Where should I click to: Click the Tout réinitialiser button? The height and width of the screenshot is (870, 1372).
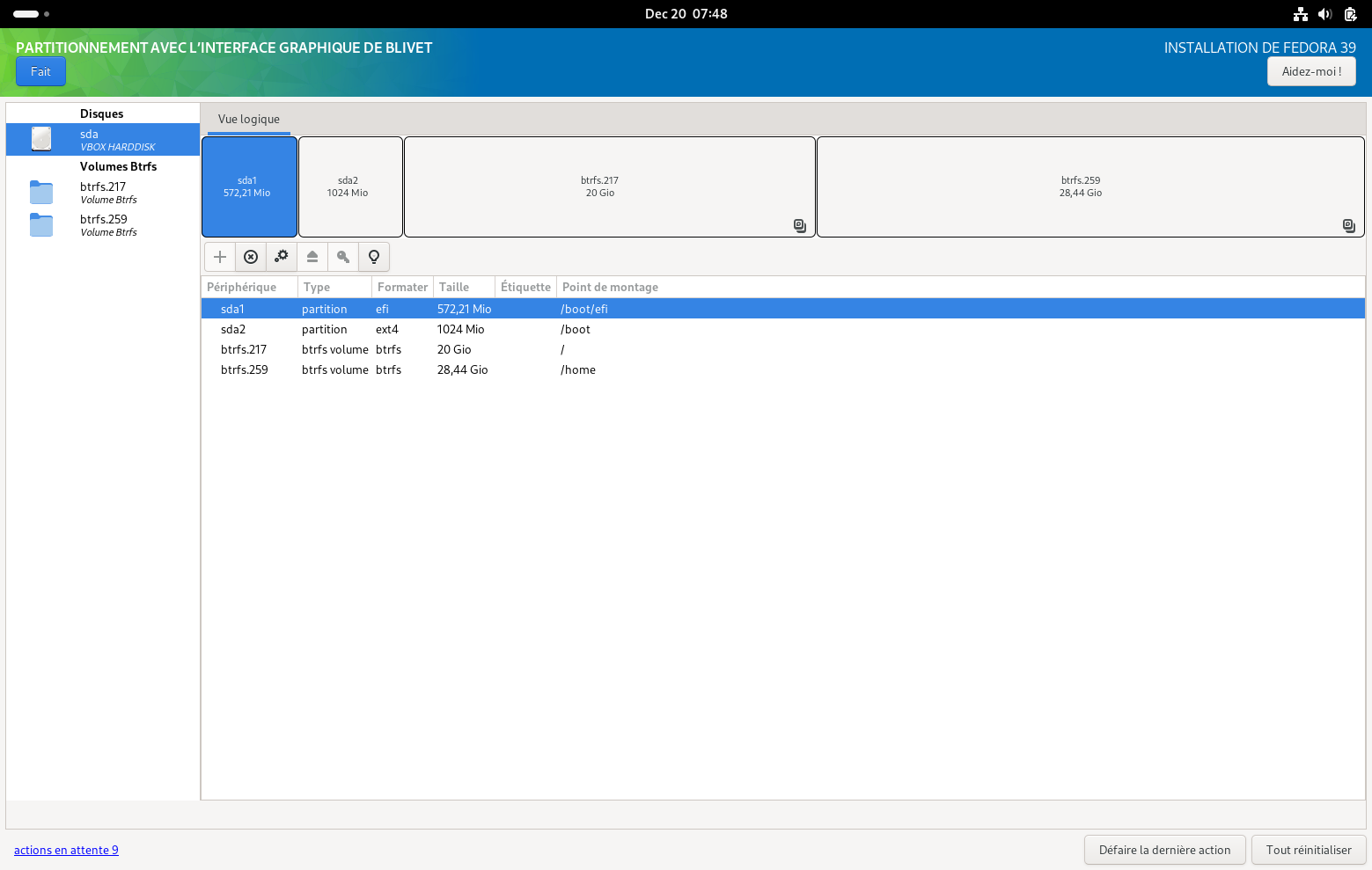1308,850
